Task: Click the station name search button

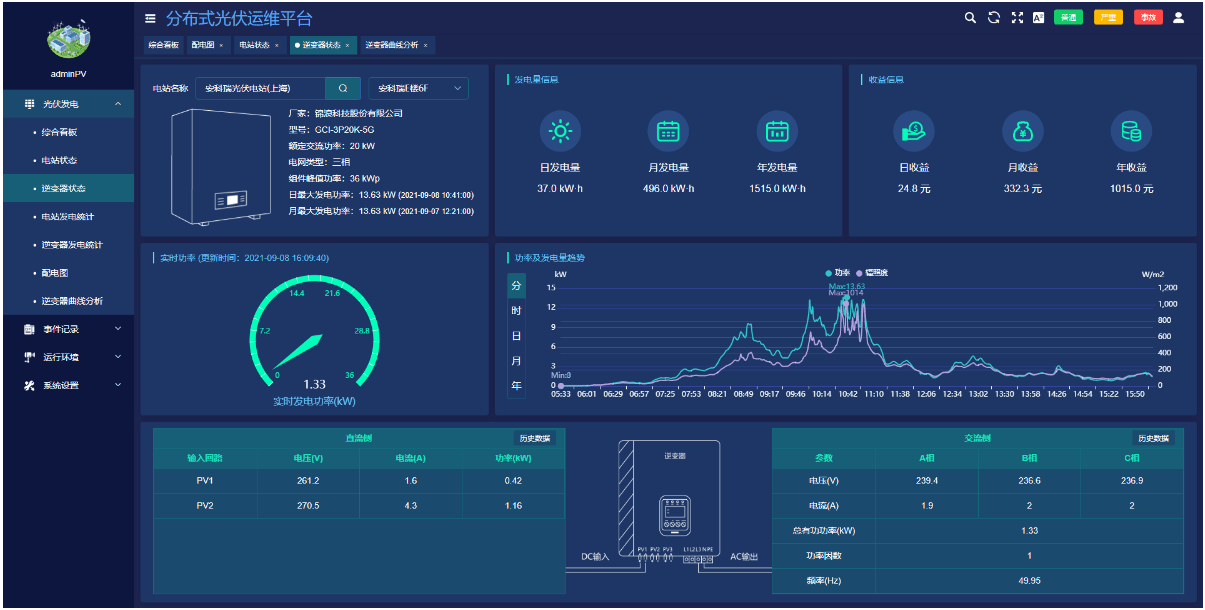Action: (x=343, y=88)
